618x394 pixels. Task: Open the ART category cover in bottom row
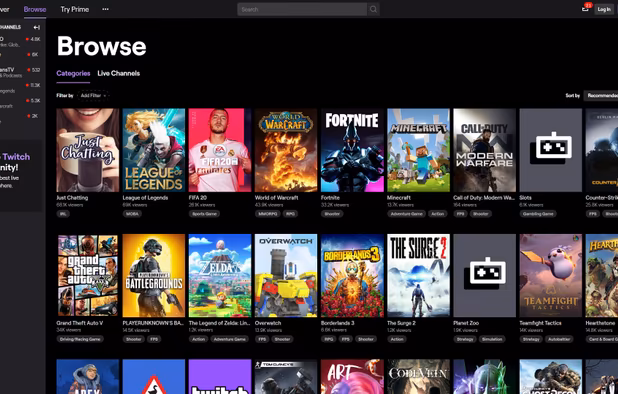point(352,376)
